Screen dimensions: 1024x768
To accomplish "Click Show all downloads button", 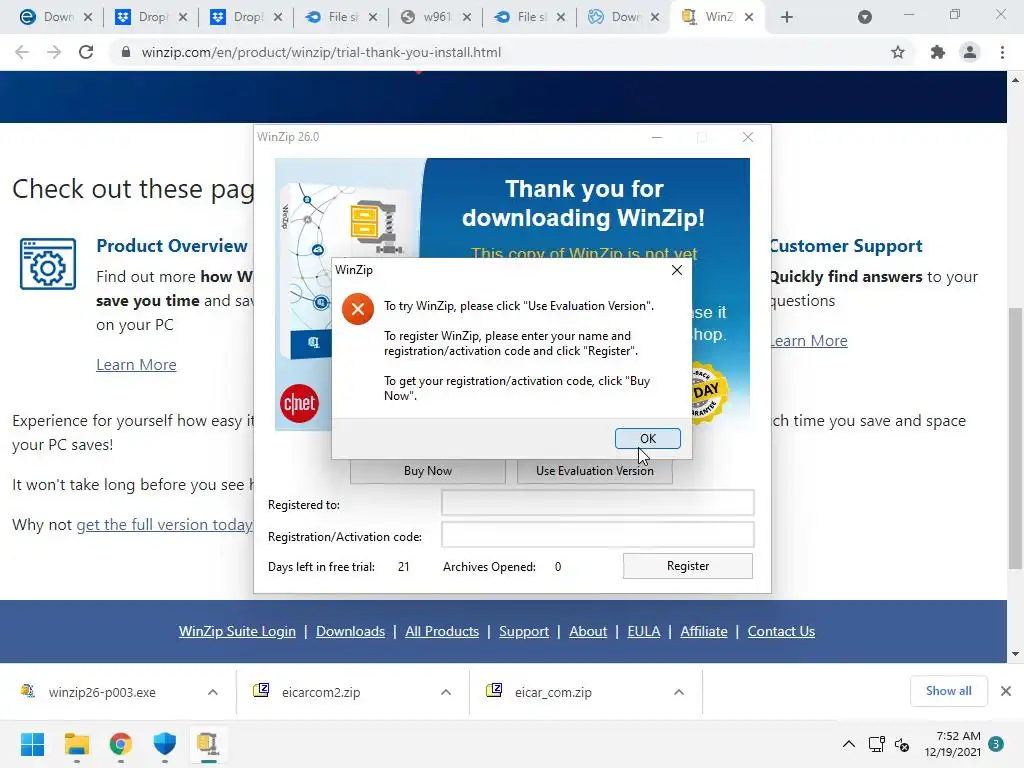I will tap(948, 691).
